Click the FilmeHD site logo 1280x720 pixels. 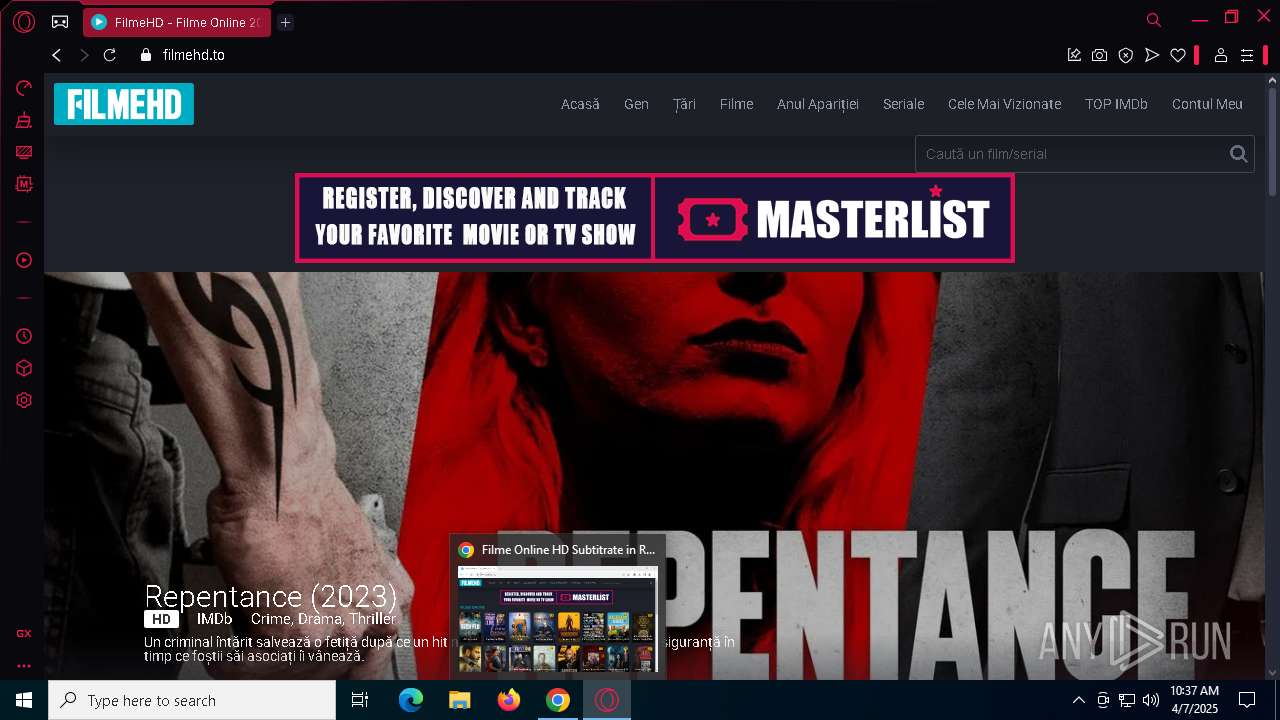point(124,104)
